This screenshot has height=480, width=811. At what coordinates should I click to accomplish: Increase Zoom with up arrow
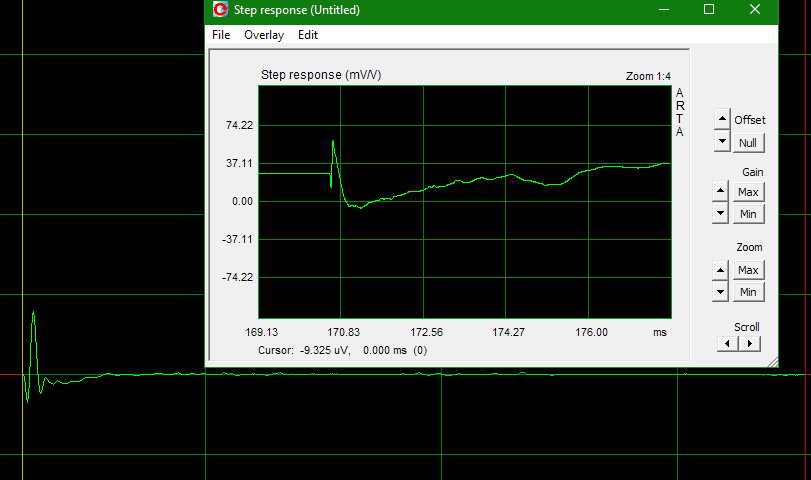pyautogui.click(x=720, y=269)
